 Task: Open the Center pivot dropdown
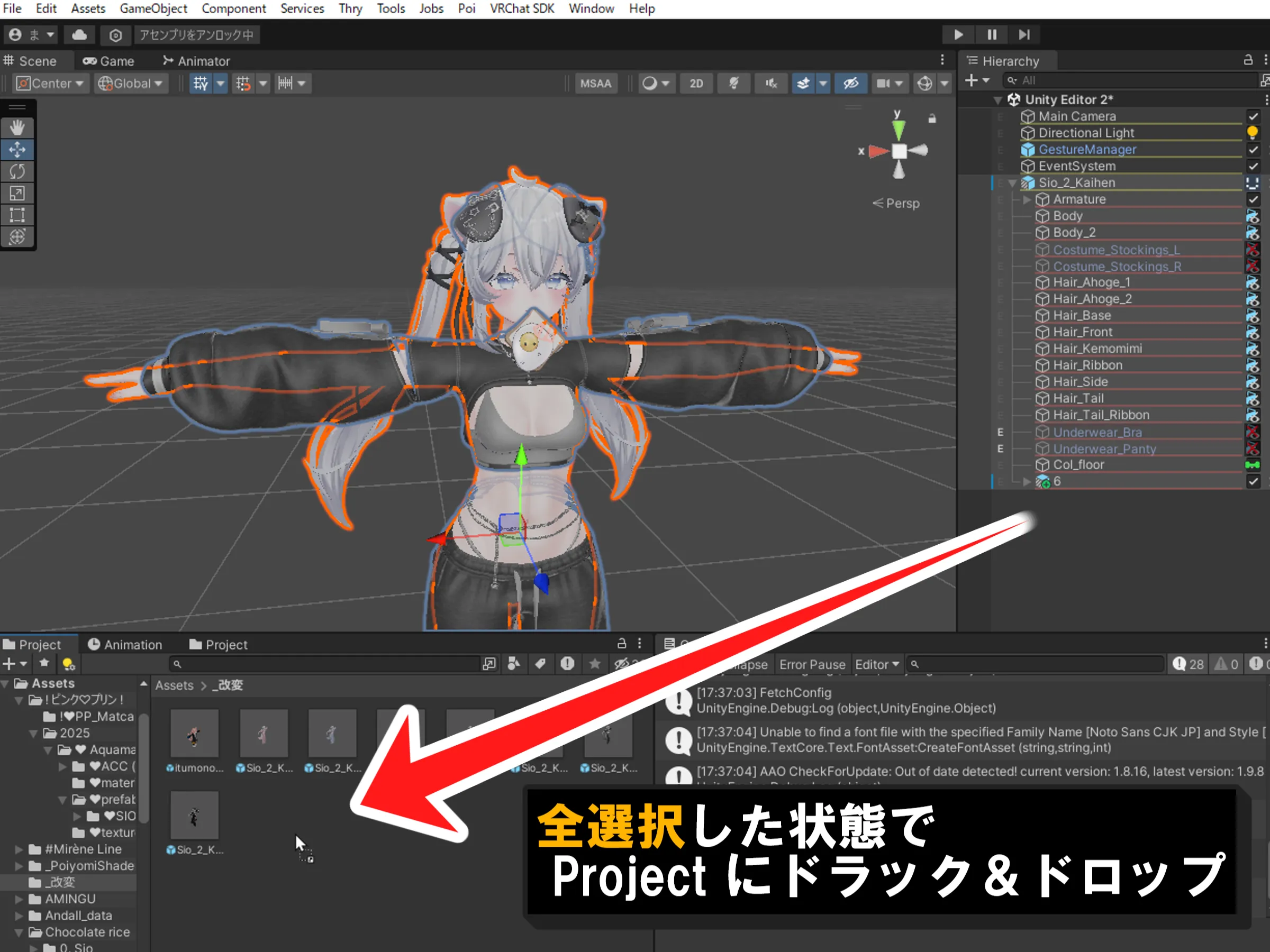point(50,84)
